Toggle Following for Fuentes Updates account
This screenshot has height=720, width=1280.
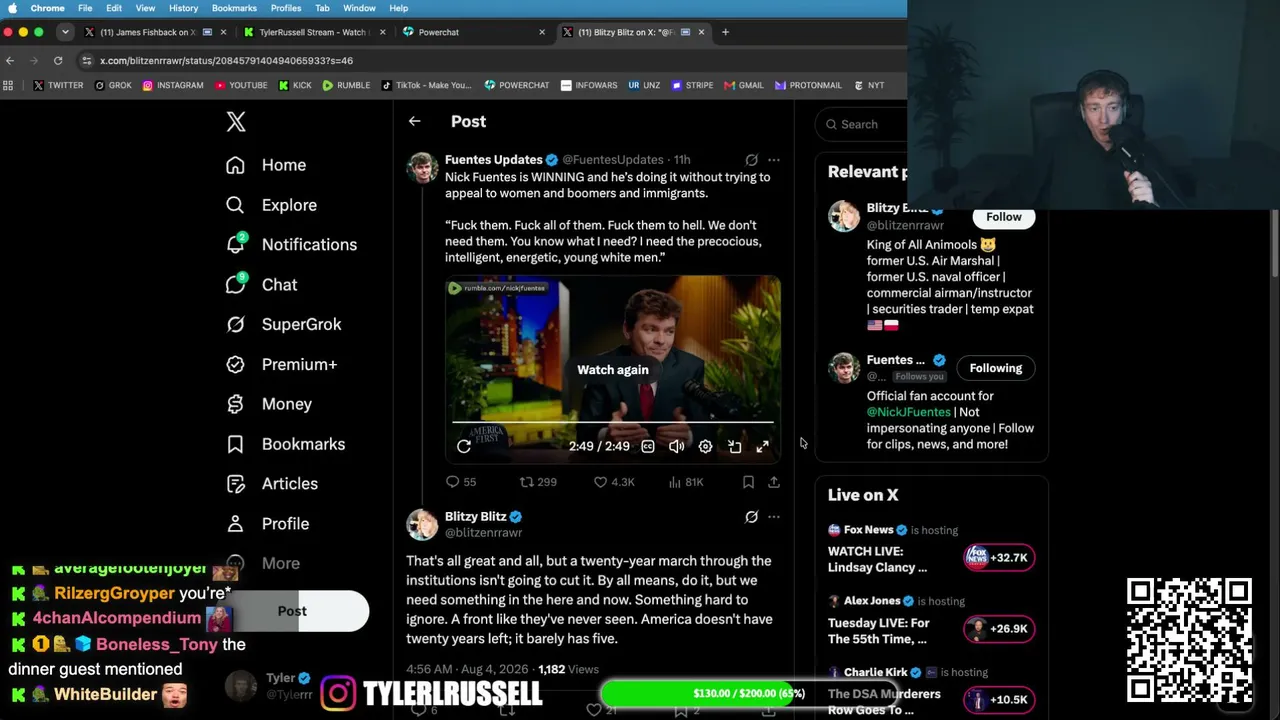[x=996, y=368]
